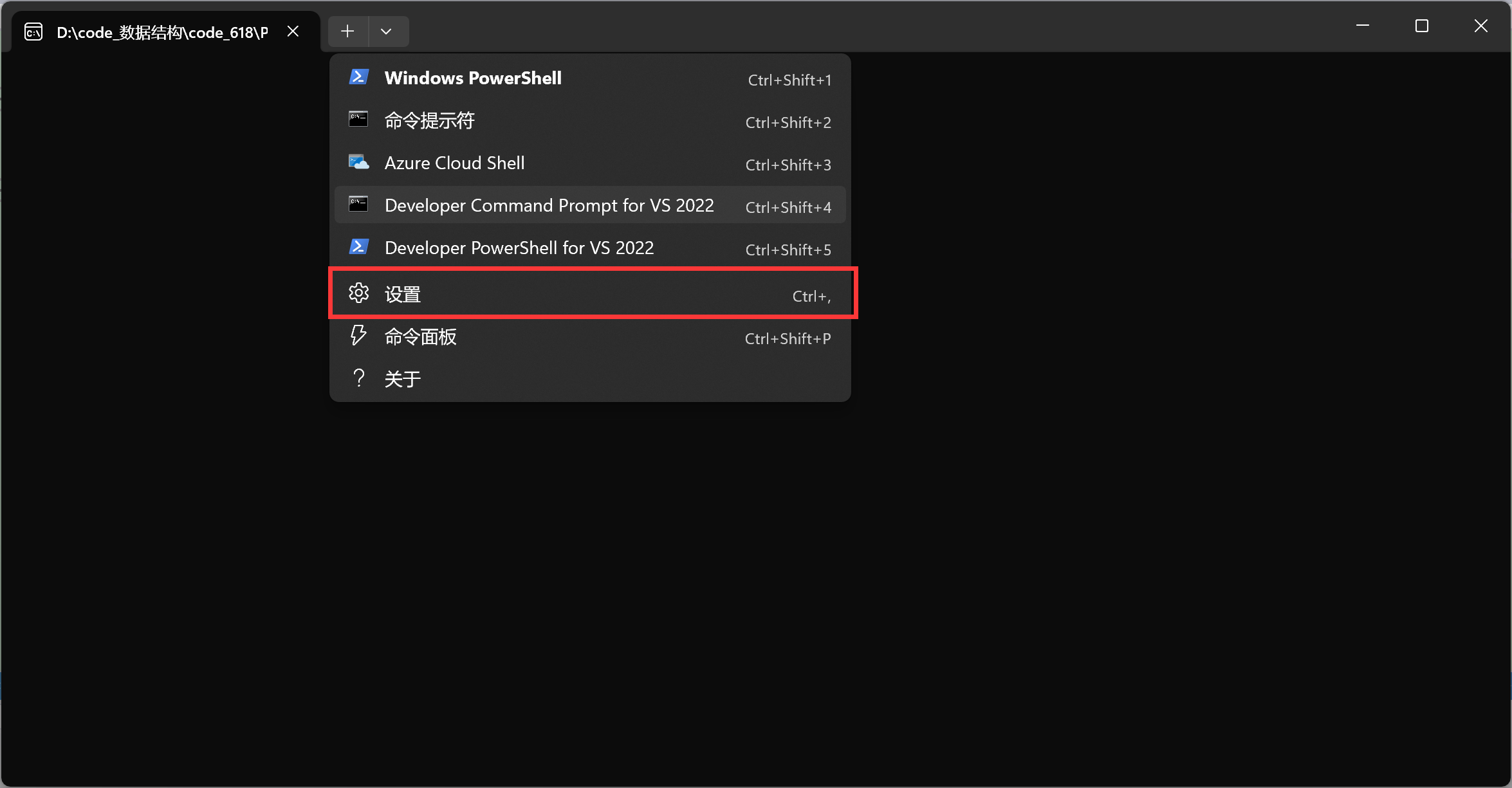Click the Developer Command Prompt icon
Screen dimensions: 1512x788
358,205
